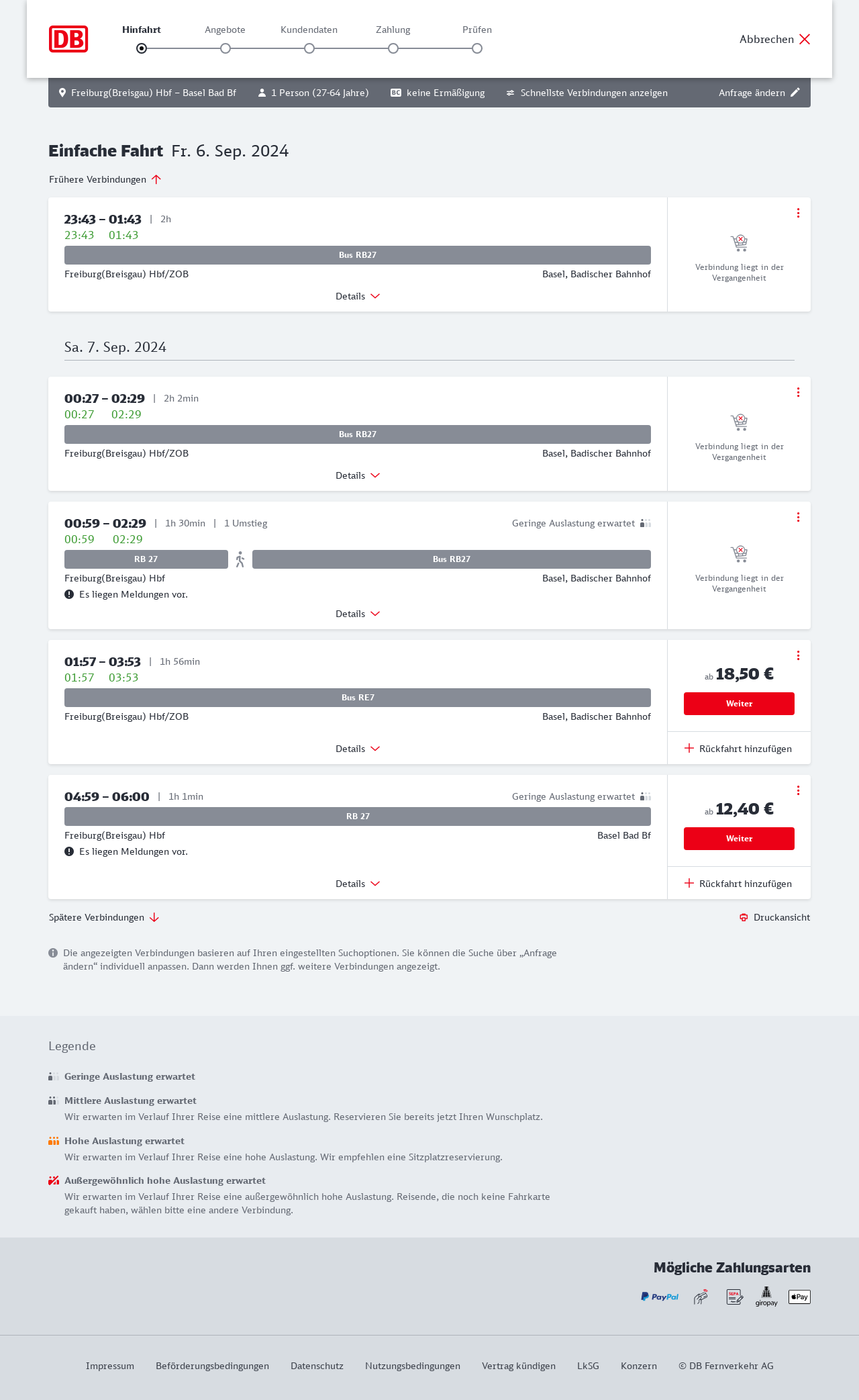Image resolution: width=859 pixels, height=1400 pixels.
Task: Expand Details of the 23:43 connection
Action: pos(358,296)
